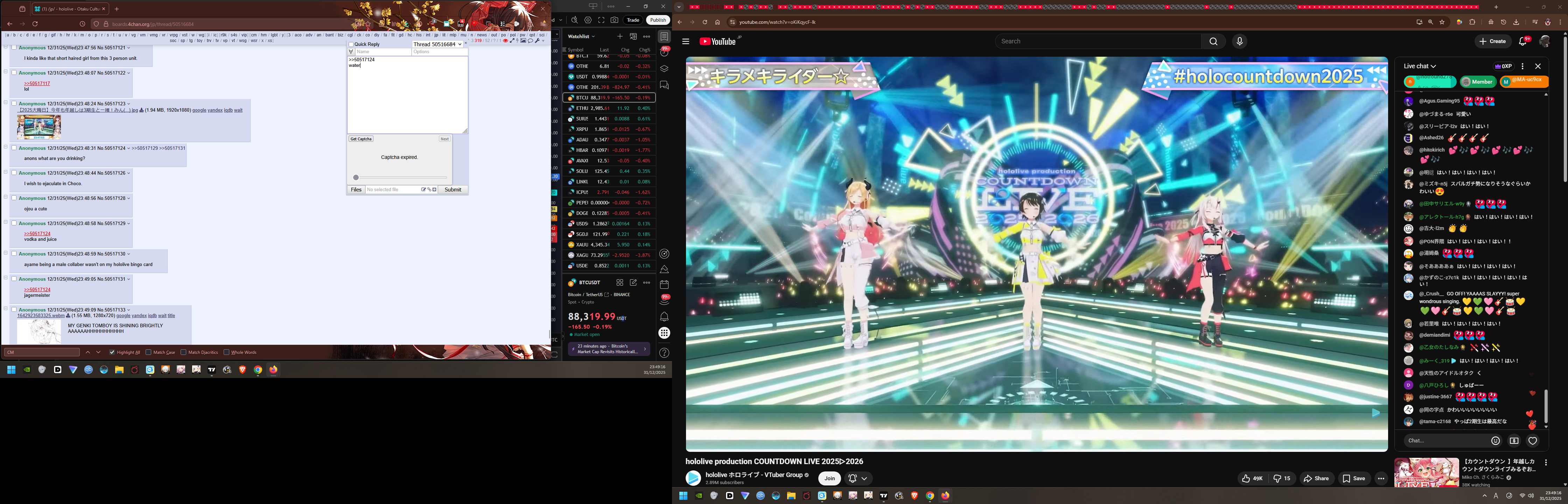Open TradingView calendar icon in sidebar
Screen dimensions: 1568x504
point(664,284)
